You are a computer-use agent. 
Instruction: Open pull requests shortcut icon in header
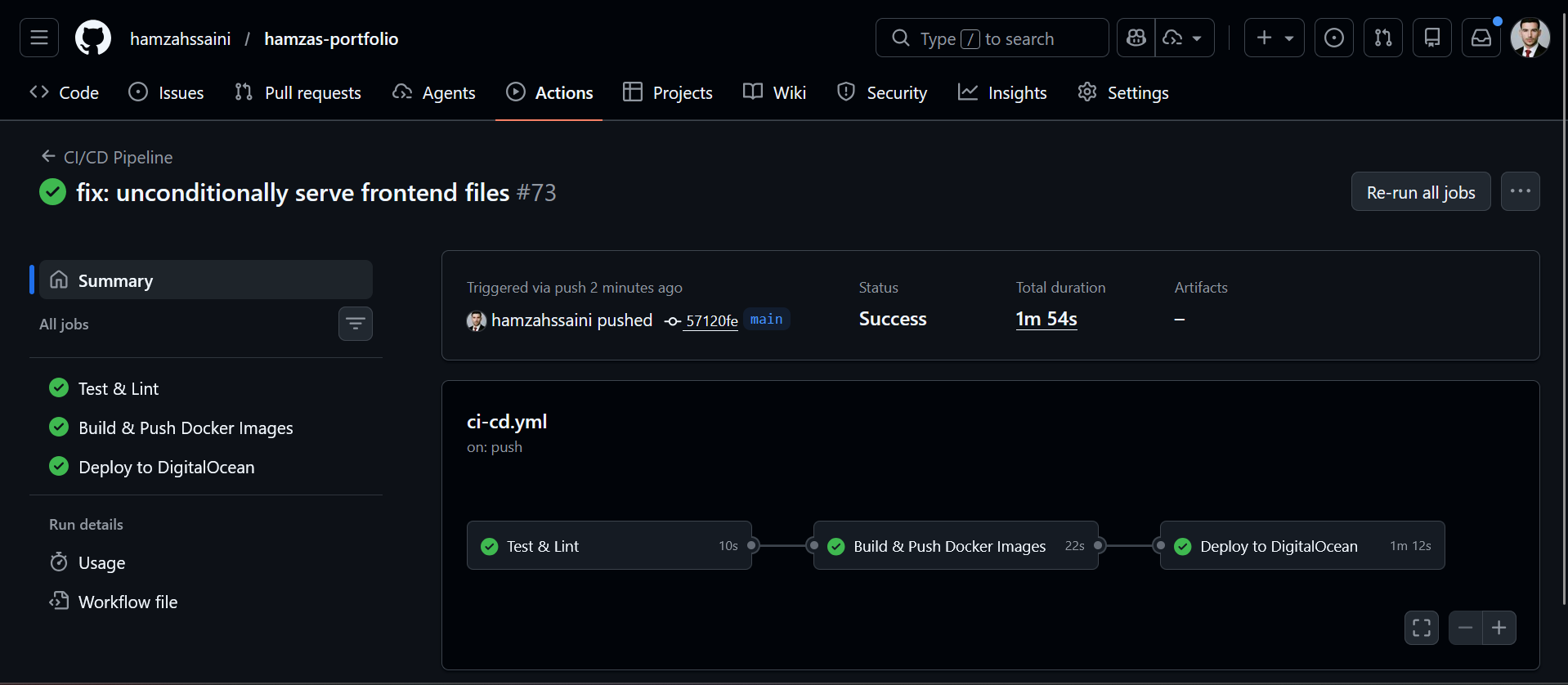point(1383,38)
